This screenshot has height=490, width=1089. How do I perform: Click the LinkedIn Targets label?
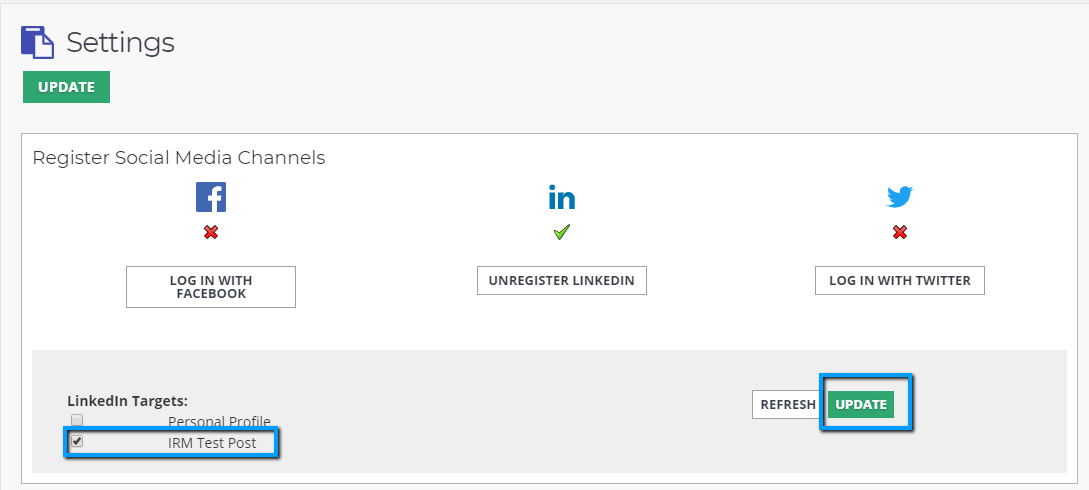[x=127, y=400]
